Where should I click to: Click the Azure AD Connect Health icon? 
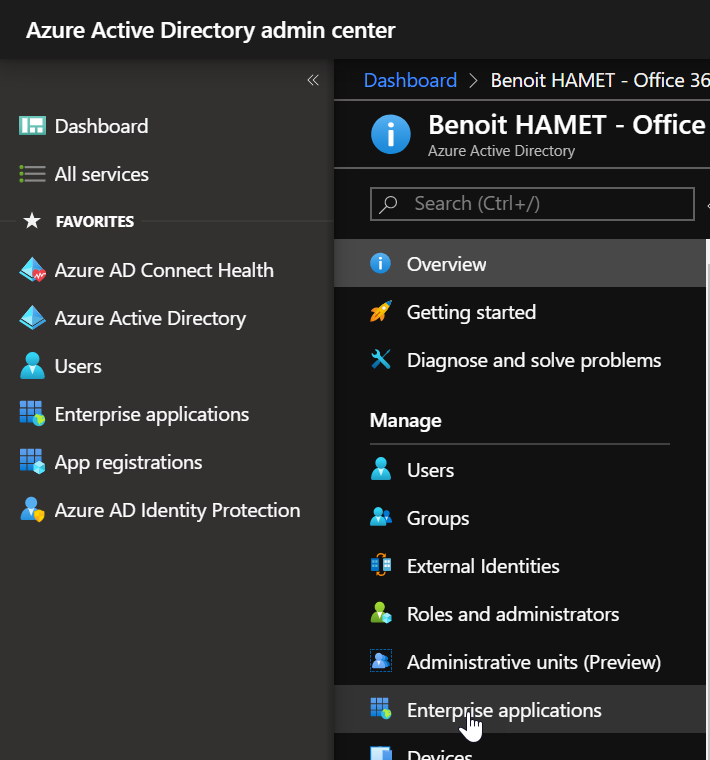(32, 270)
